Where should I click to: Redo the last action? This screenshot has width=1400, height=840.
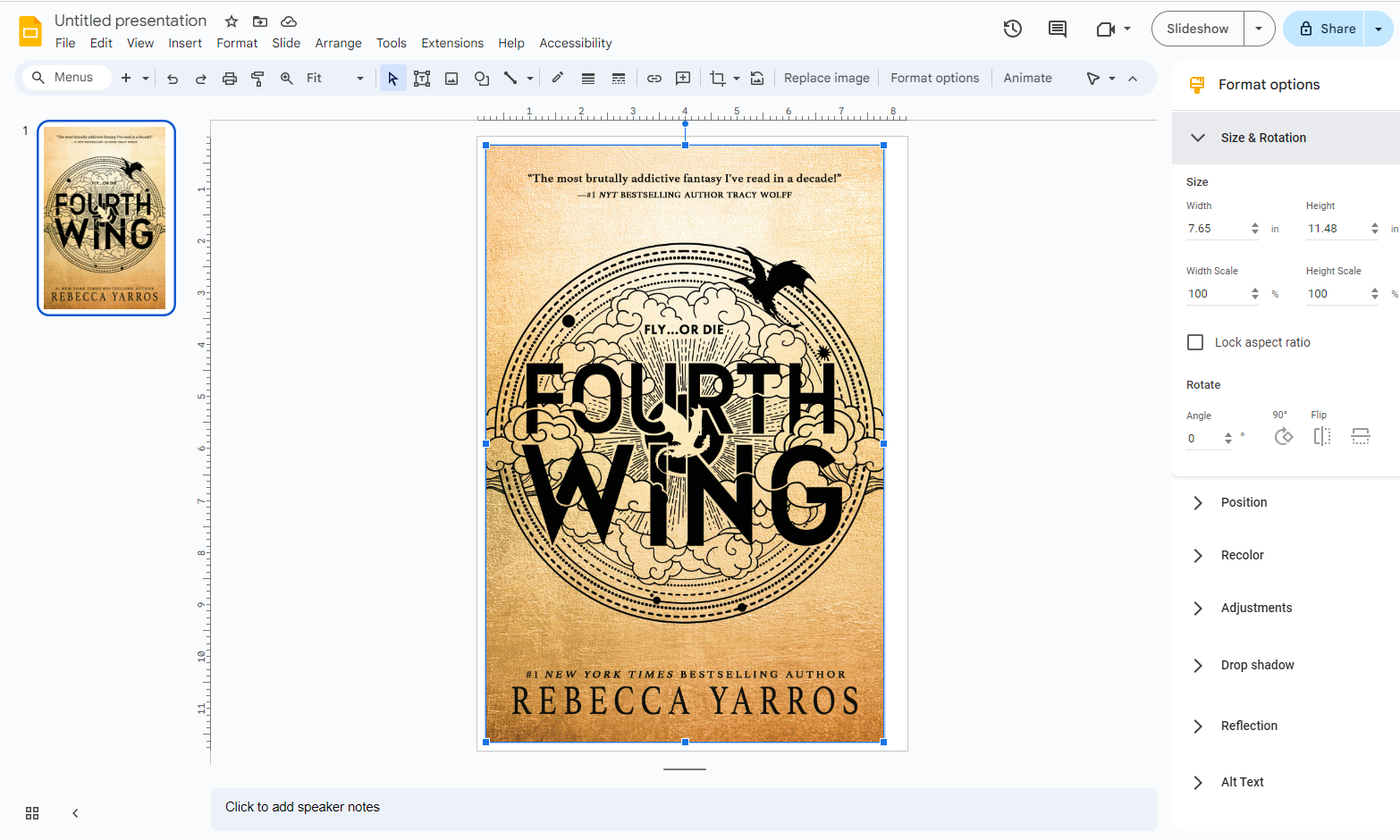(x=201, y=79)
